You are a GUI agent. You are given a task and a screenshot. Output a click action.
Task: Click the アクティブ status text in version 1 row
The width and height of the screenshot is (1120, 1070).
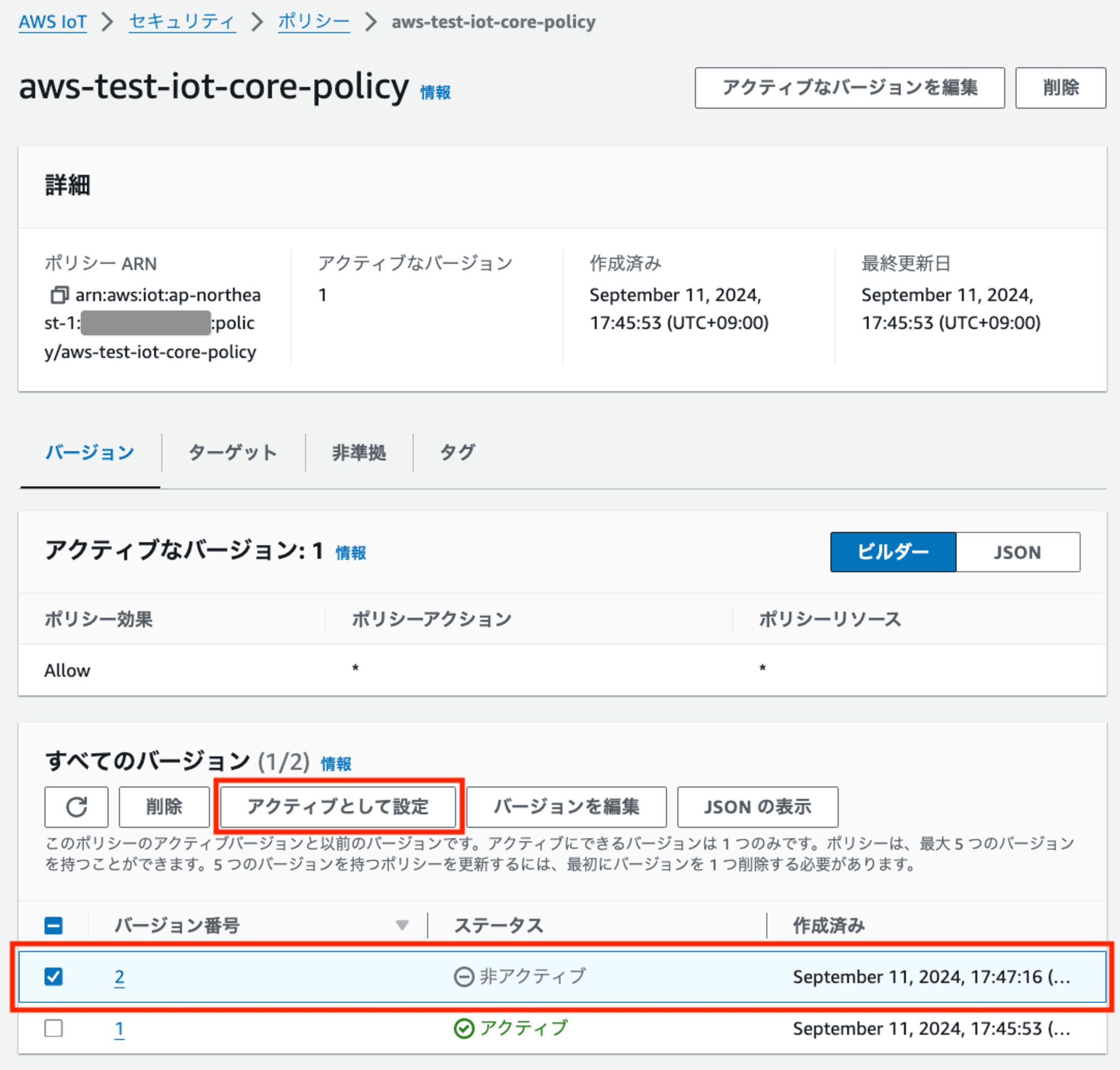point(524,1029)
